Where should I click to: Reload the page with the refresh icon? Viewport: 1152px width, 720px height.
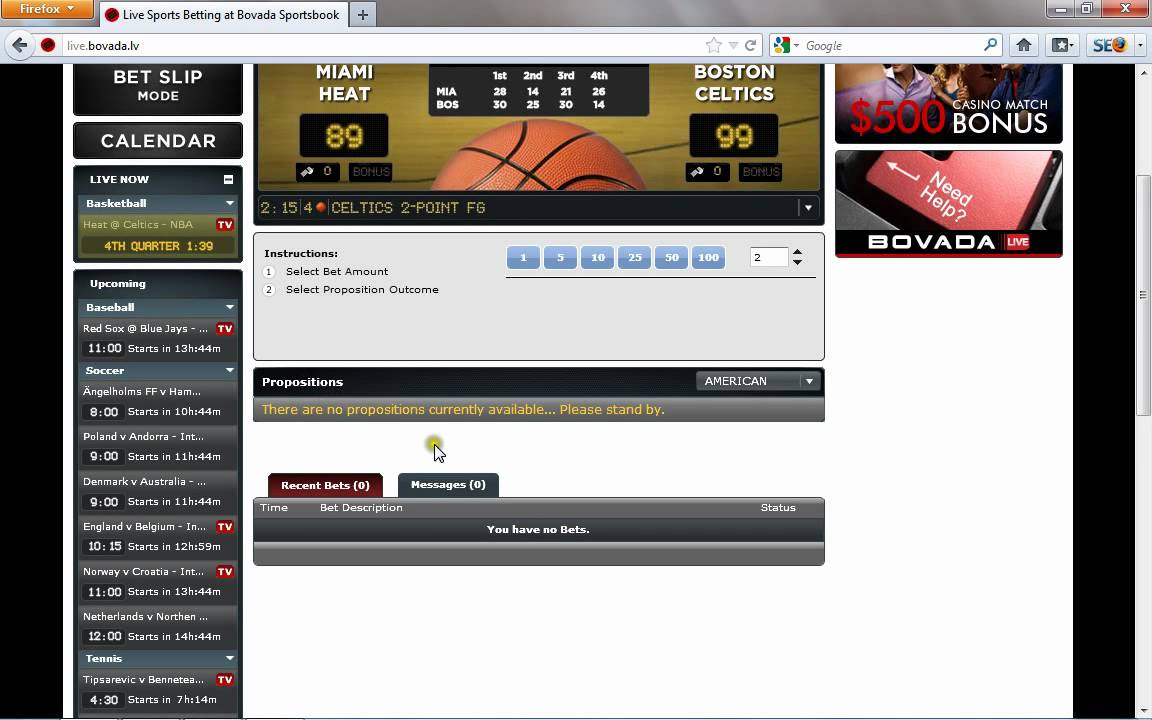[751, 46]
